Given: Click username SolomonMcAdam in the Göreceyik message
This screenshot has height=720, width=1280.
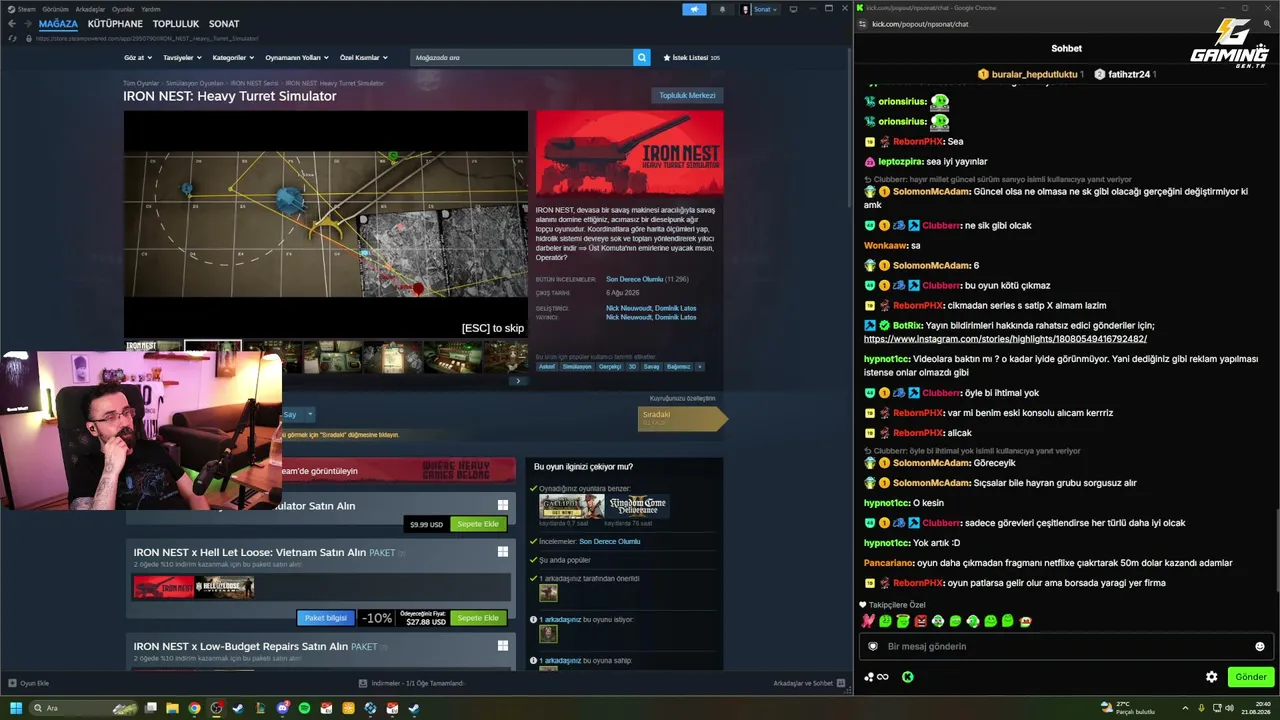Looking at the screenshot, I should click(931, 463).
